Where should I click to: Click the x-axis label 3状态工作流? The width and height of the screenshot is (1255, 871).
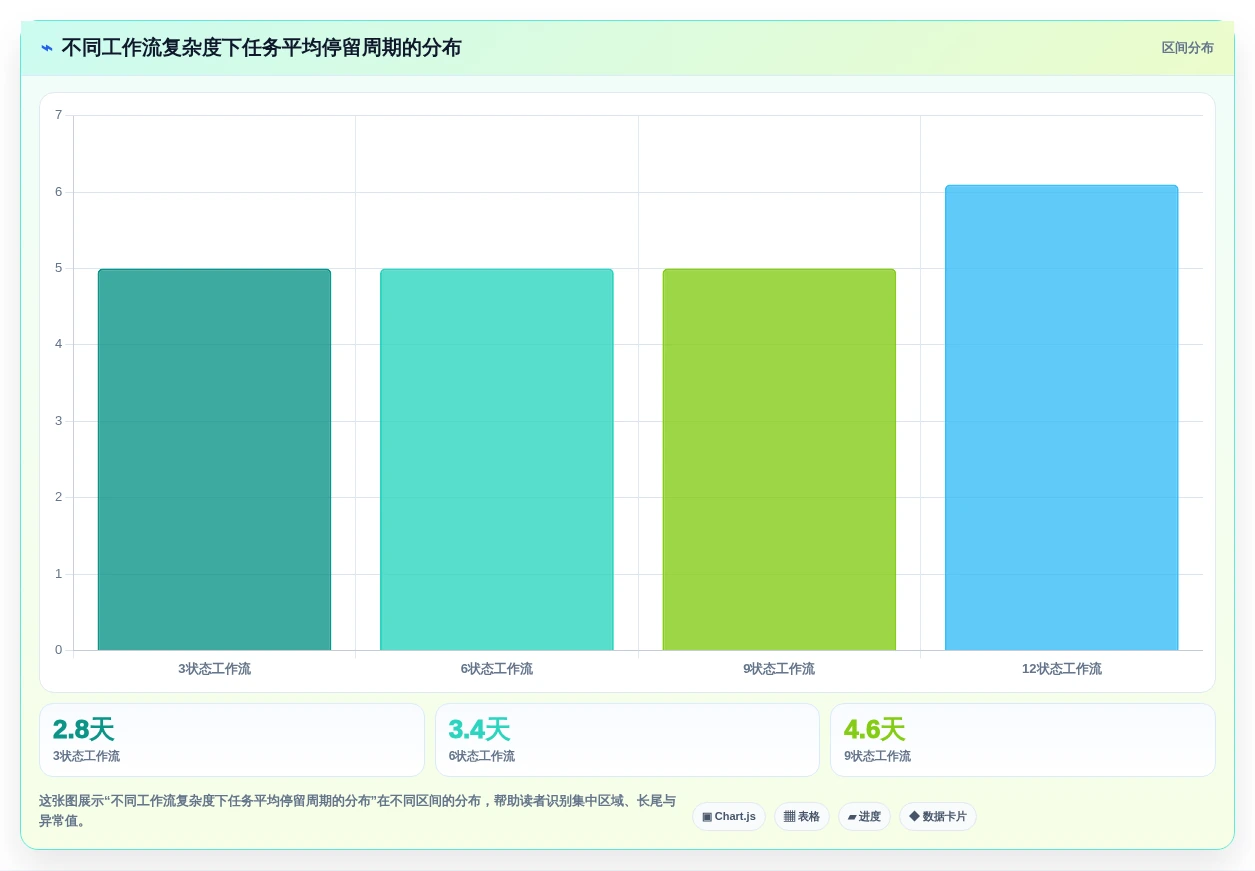[x=214, y=669]
